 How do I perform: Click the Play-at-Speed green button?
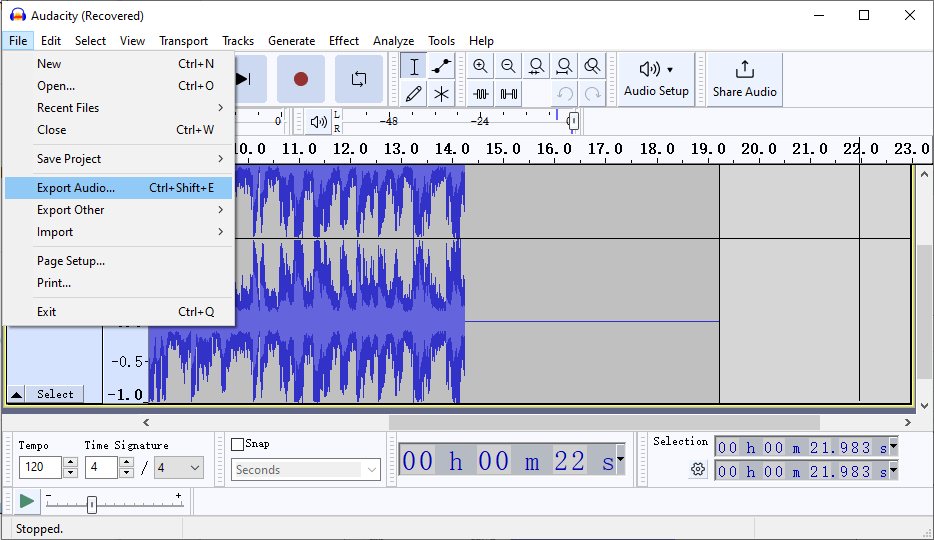[27, 501]
